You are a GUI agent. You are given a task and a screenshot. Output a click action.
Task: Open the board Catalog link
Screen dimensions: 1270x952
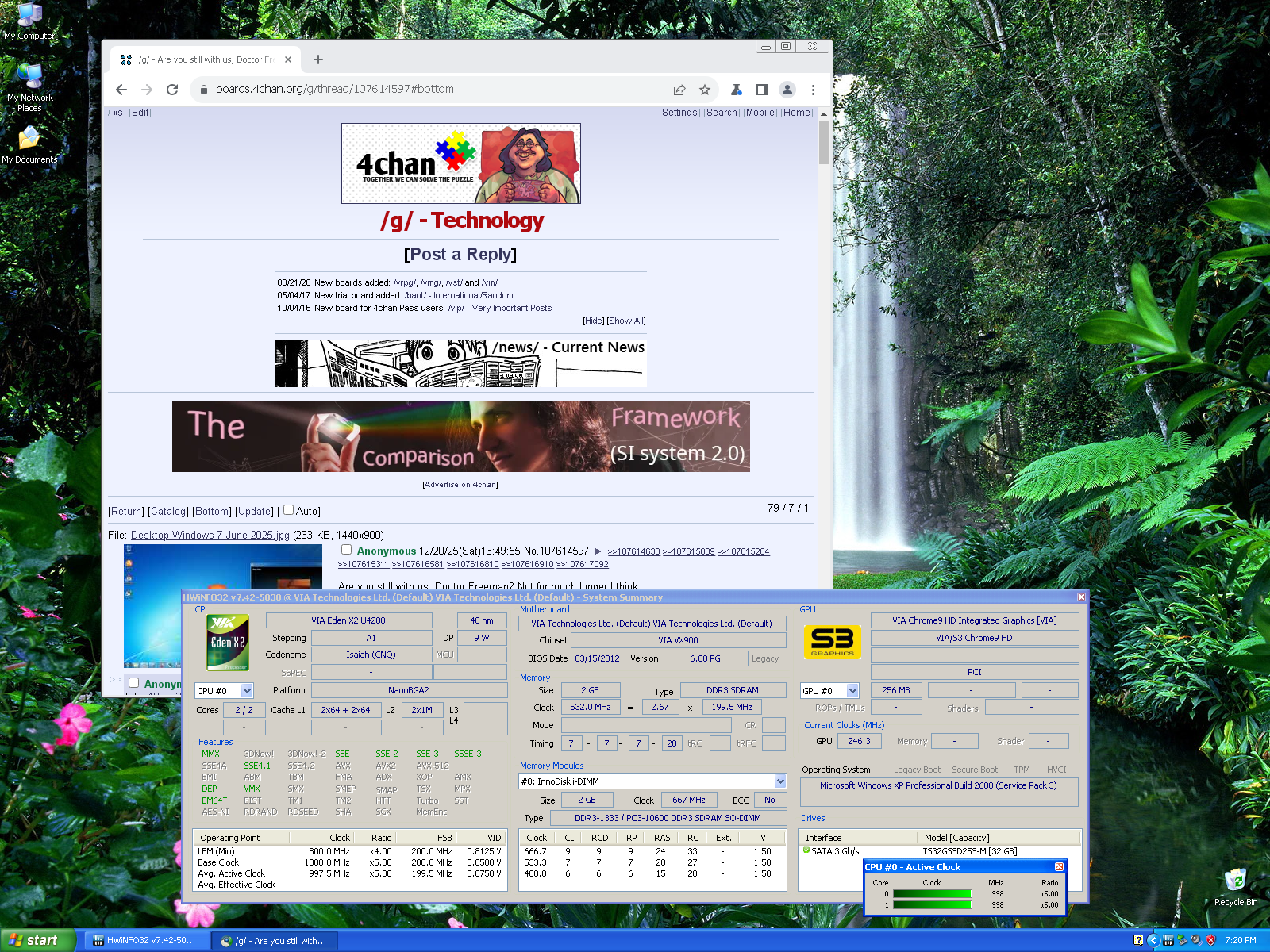[168, 512]
